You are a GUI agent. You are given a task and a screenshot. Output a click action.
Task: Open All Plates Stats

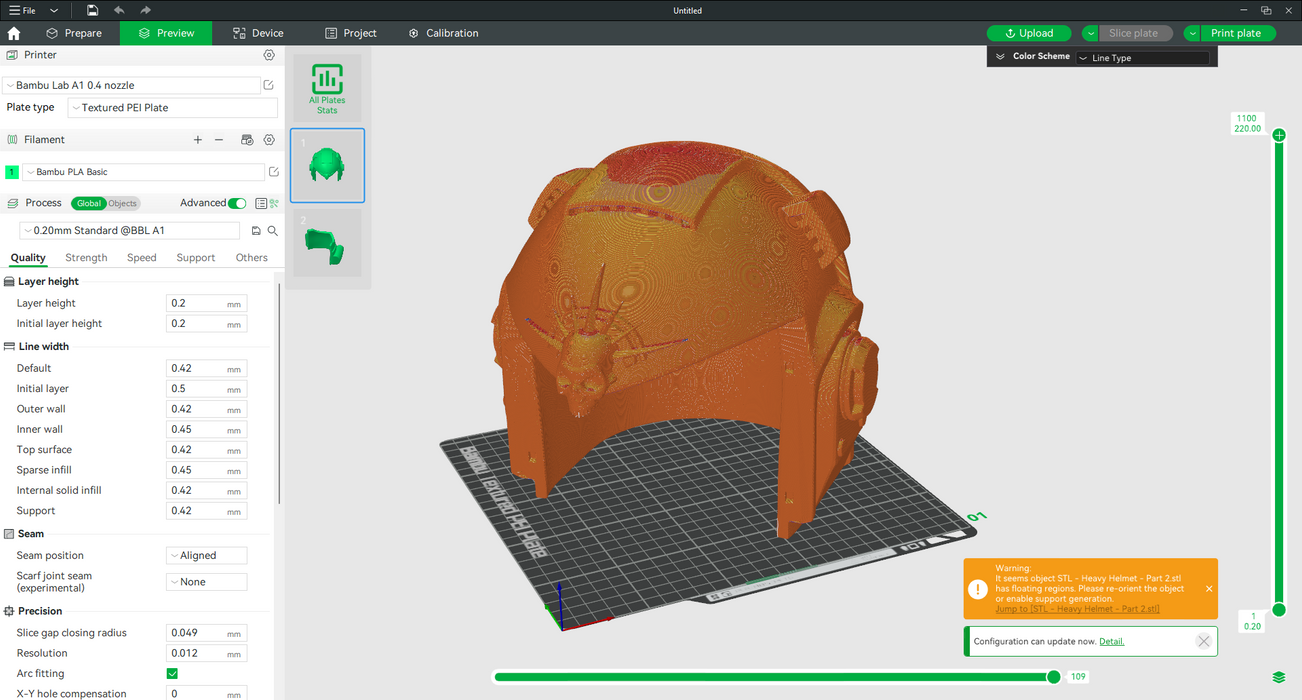327,88
